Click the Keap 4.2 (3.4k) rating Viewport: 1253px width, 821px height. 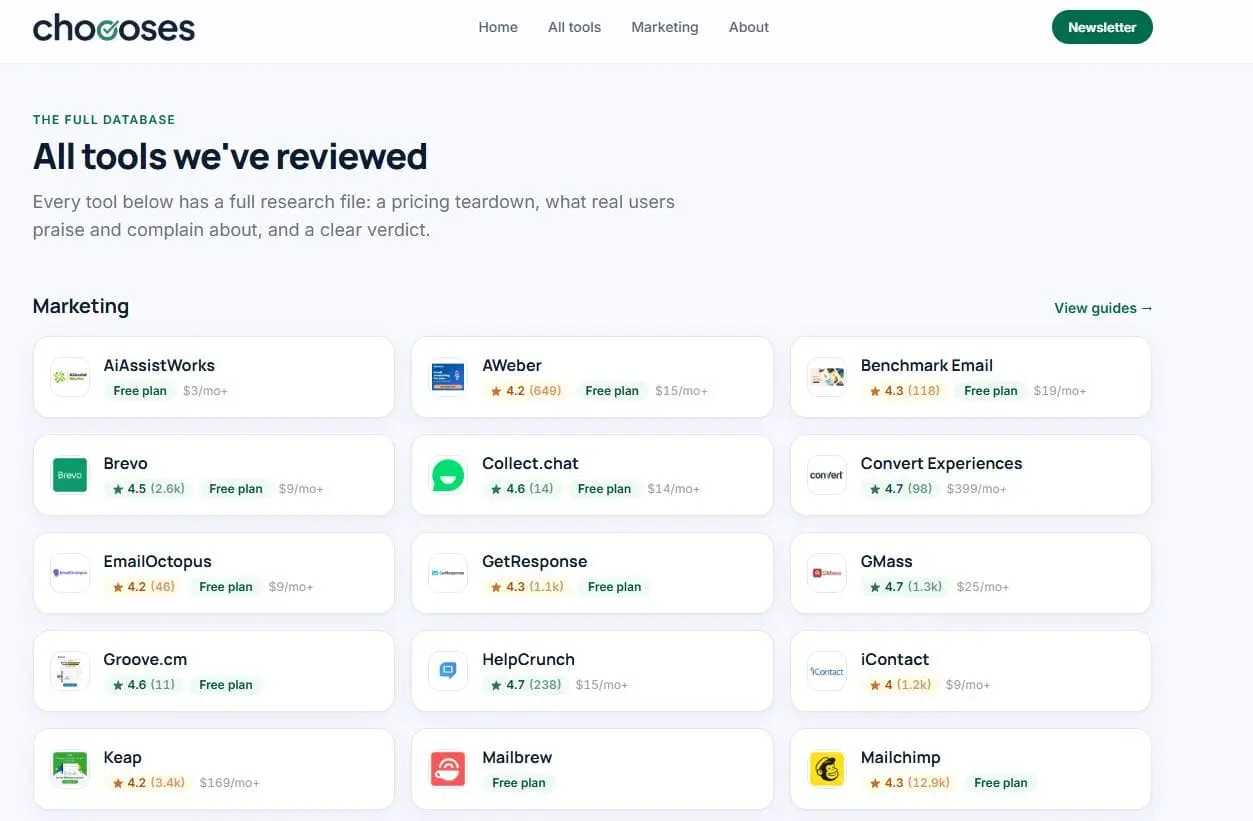[149, 783]
